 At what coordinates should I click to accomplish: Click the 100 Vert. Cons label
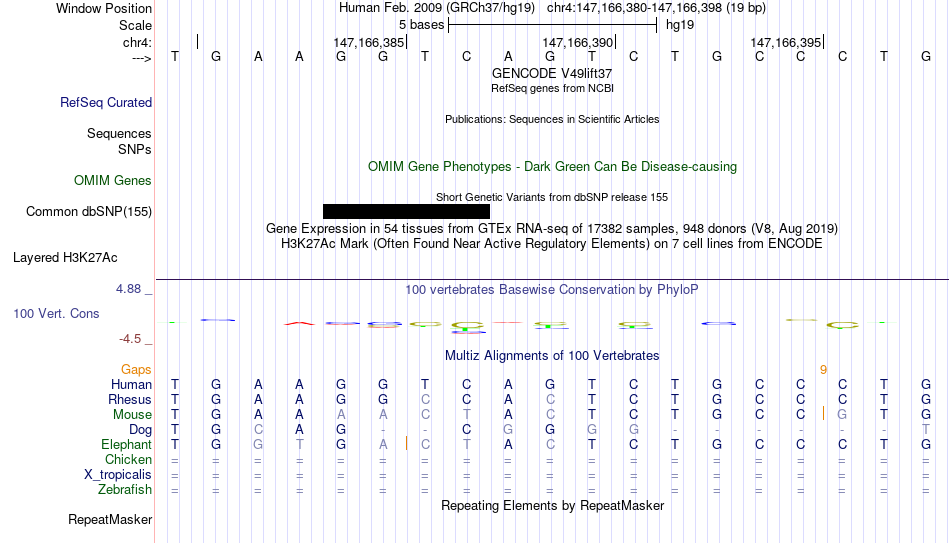pos(56,313)
